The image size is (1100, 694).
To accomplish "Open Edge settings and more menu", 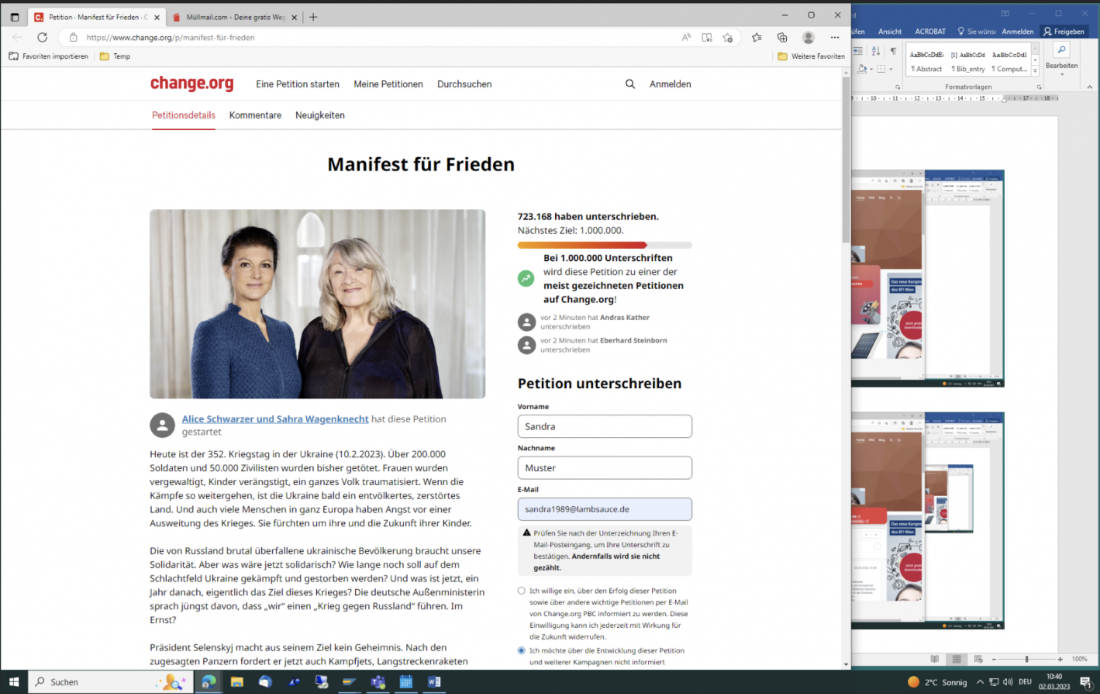I will tap(834, 37).
